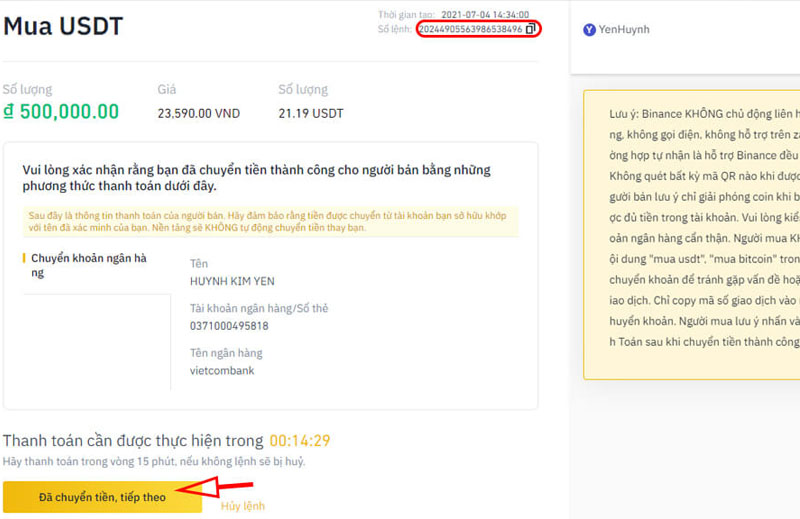Click 'Hãy thanh toán trong vòng 15 phút' note

pos(154,461)
